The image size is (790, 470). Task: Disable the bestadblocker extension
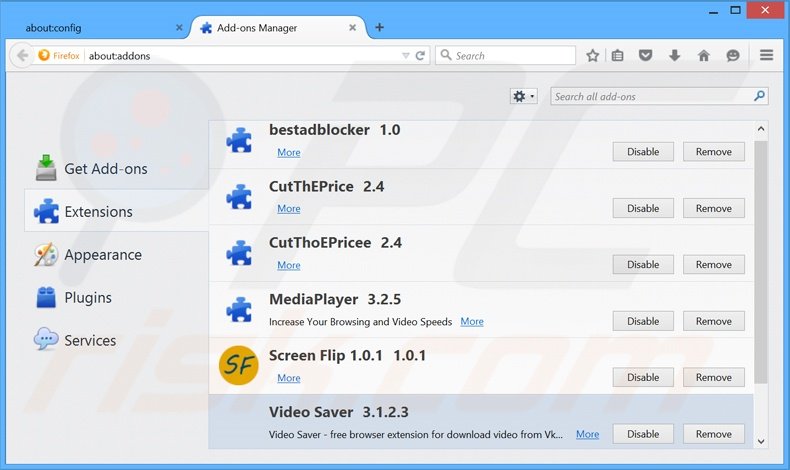tap(643, 152)
